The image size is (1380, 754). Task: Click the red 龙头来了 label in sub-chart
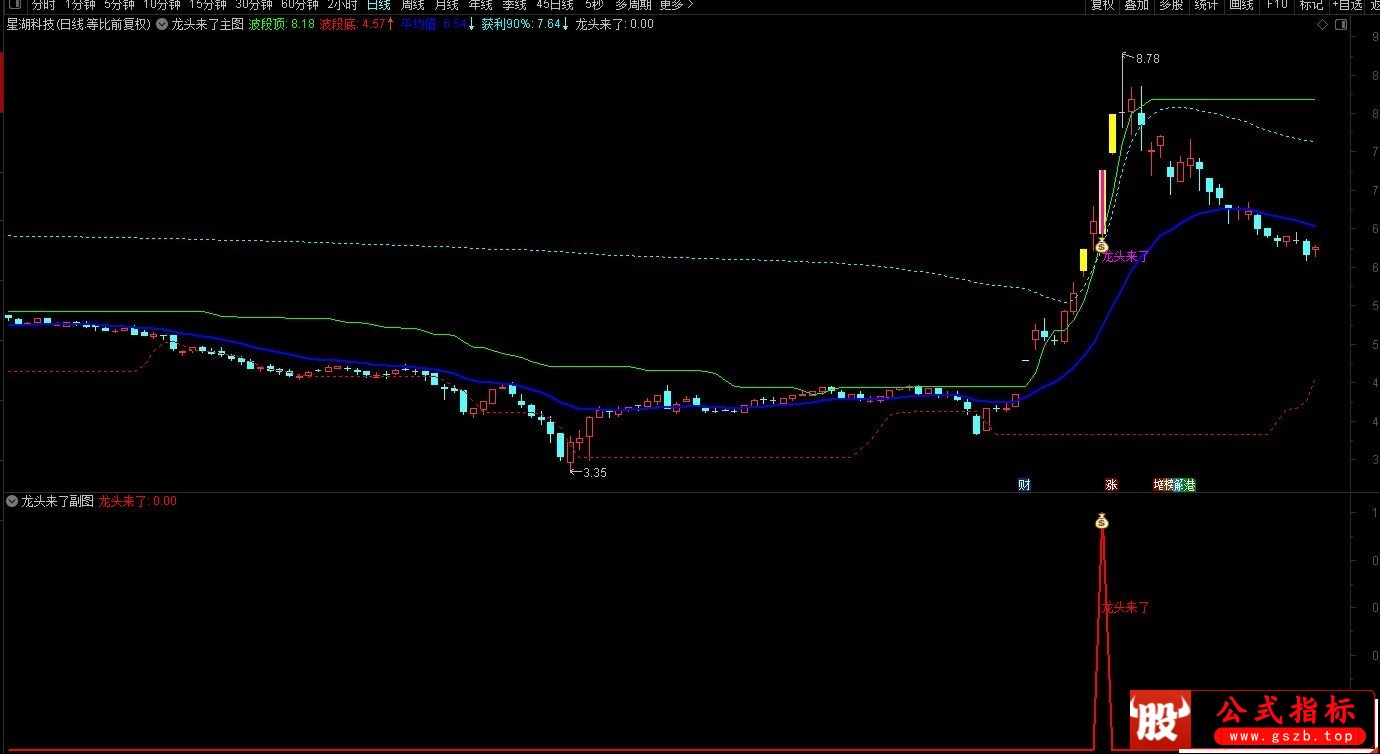pos(1126,607)
